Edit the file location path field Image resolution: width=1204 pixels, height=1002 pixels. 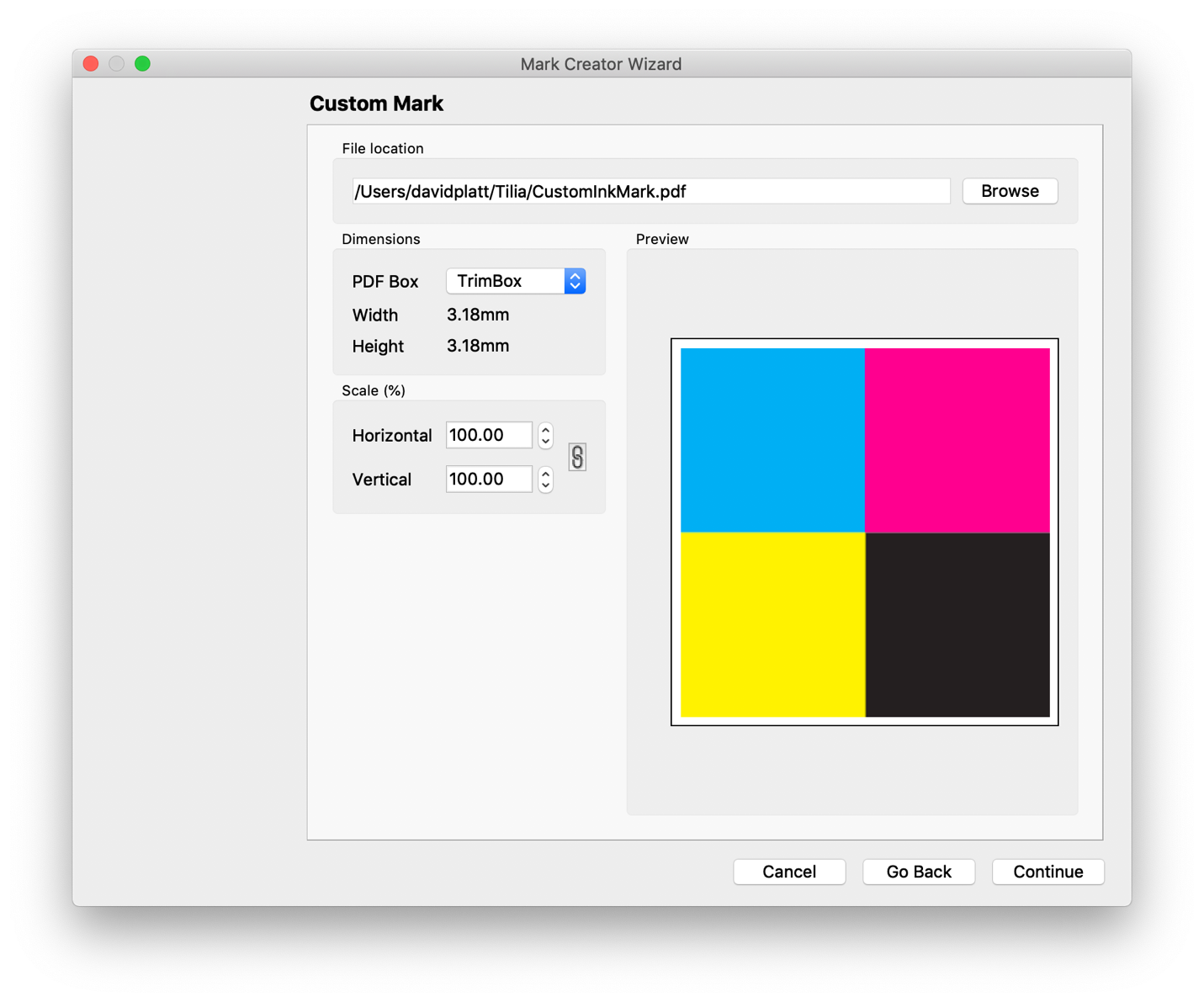point(650,191)
